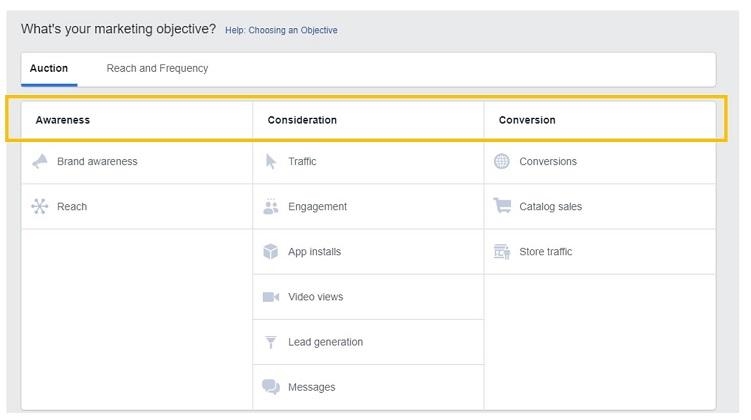Screen dimensions: 751x420
Task: Click the Consideration column header
Action: (302, 120)
